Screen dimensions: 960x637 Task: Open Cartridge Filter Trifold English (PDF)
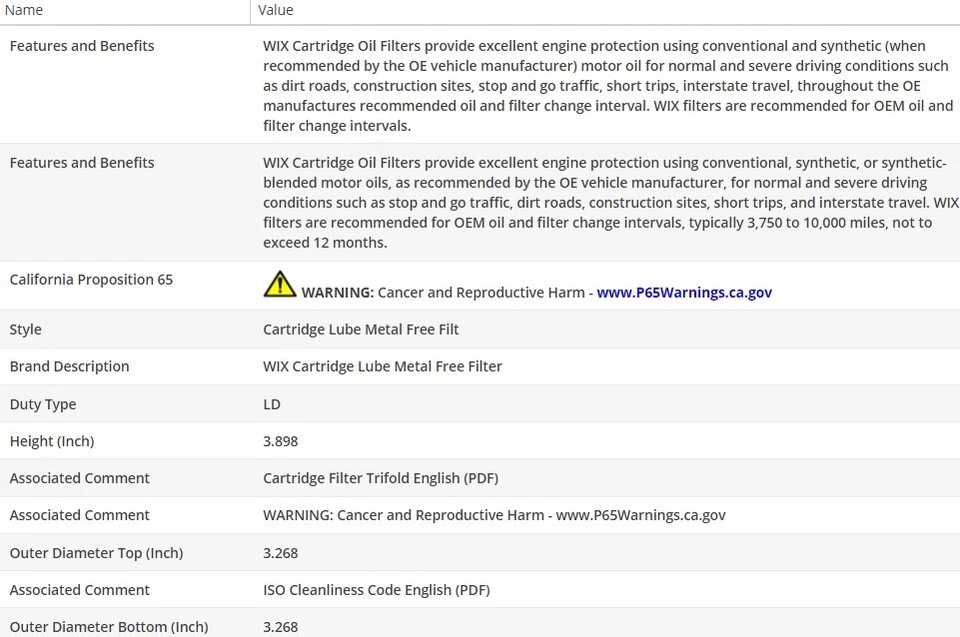tap(380, 479)
